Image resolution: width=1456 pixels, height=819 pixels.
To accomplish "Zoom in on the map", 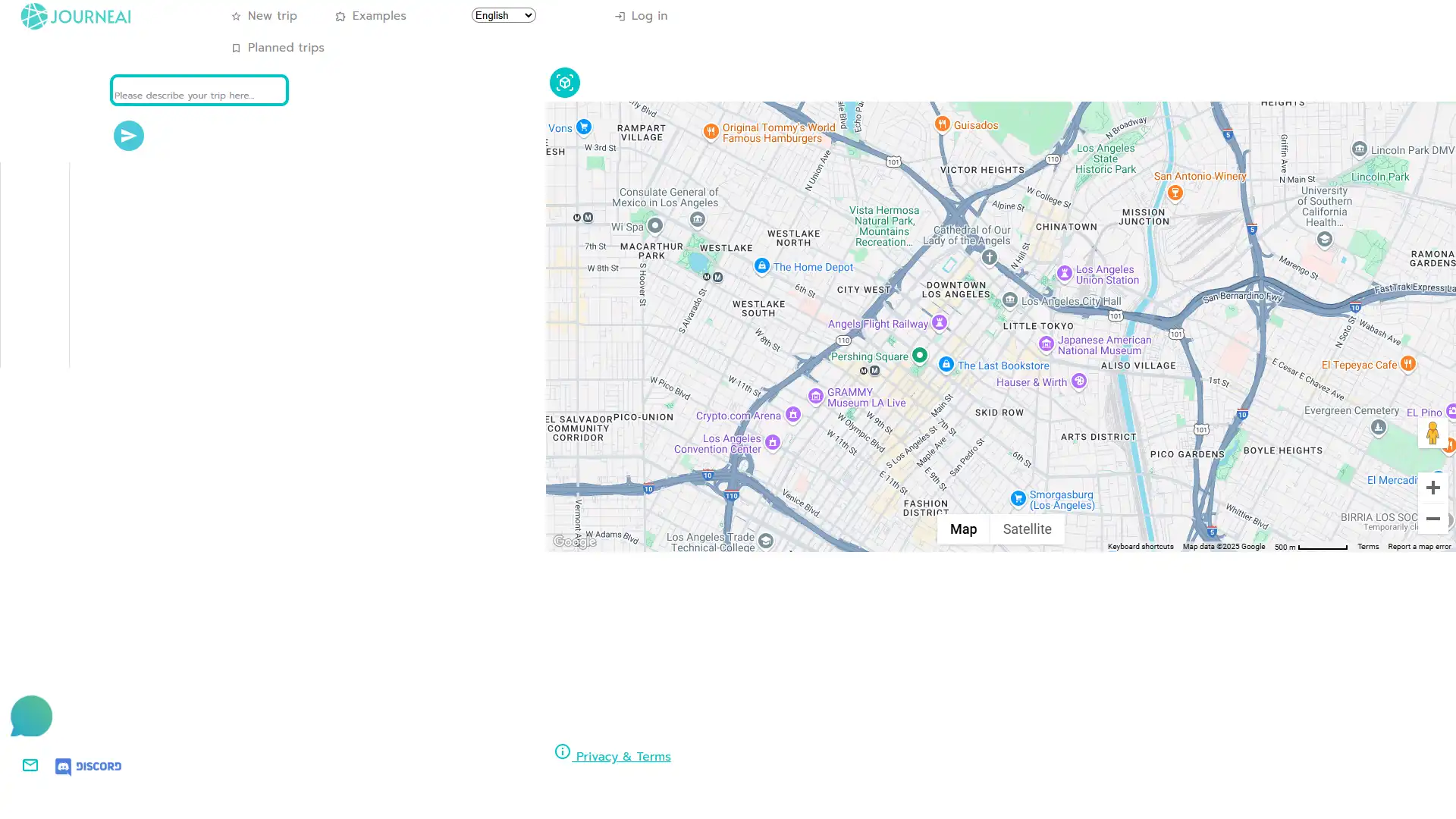I will [x=1432, y=488].
